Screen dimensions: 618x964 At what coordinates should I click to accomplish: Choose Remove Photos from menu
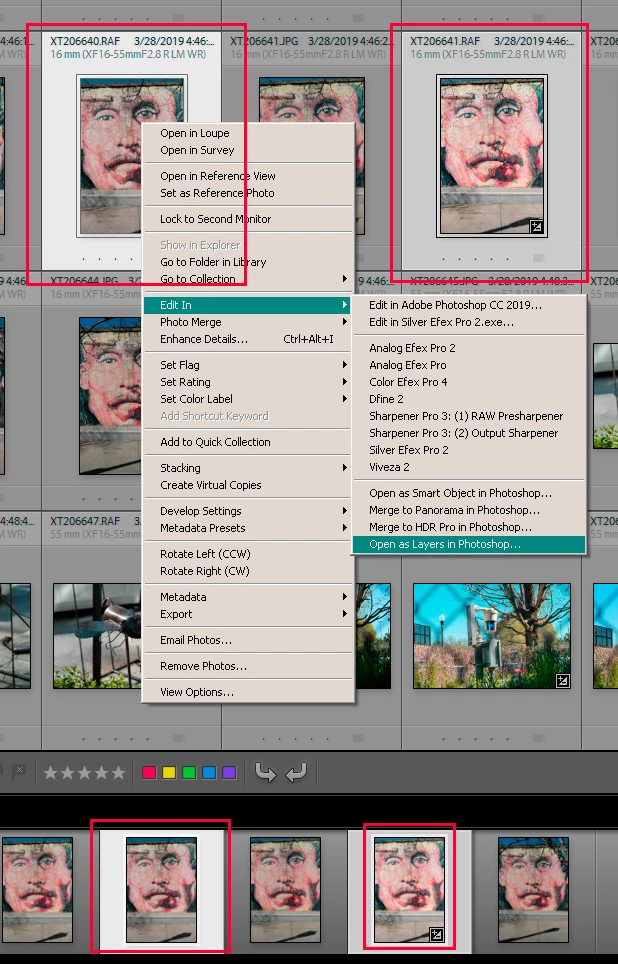(x=248, y=666)
